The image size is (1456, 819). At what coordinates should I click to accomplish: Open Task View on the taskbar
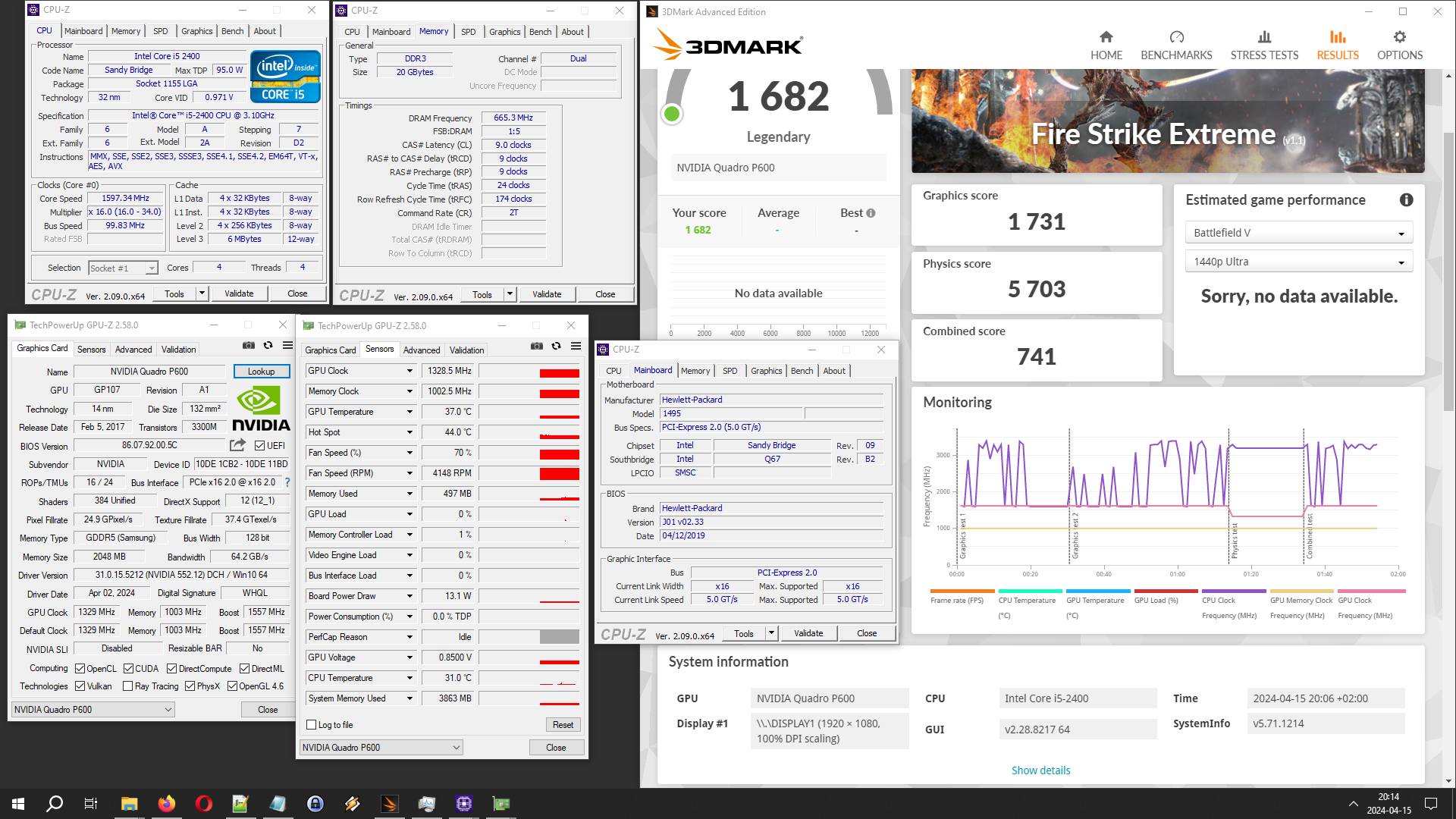click(91, 804)
